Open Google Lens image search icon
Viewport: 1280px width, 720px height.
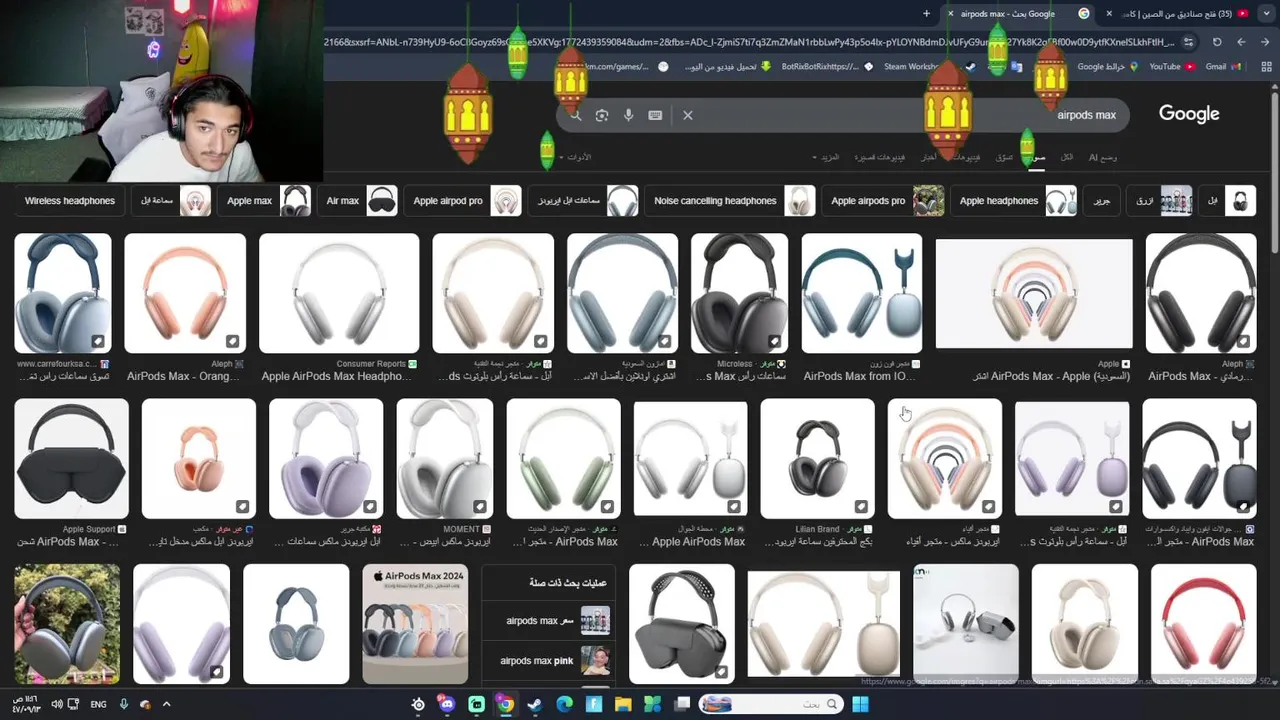pyautogui.click(x=602, y=115)
